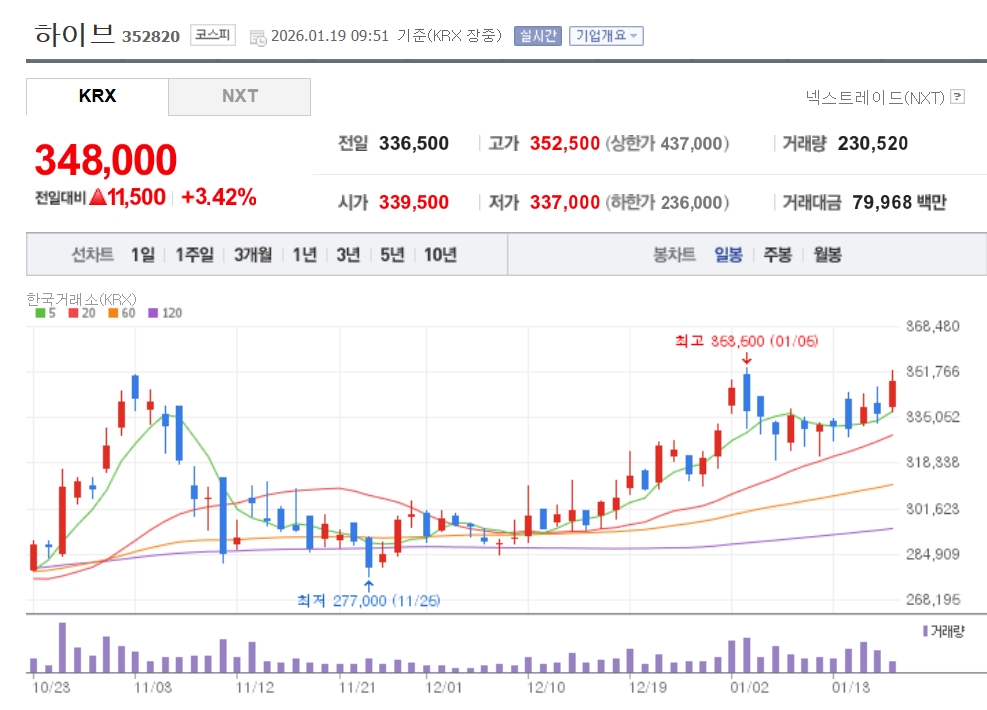Click the 넥스트레이드(NXT) link
This screenshot has height=710, width=987.
tap(875, 98)
